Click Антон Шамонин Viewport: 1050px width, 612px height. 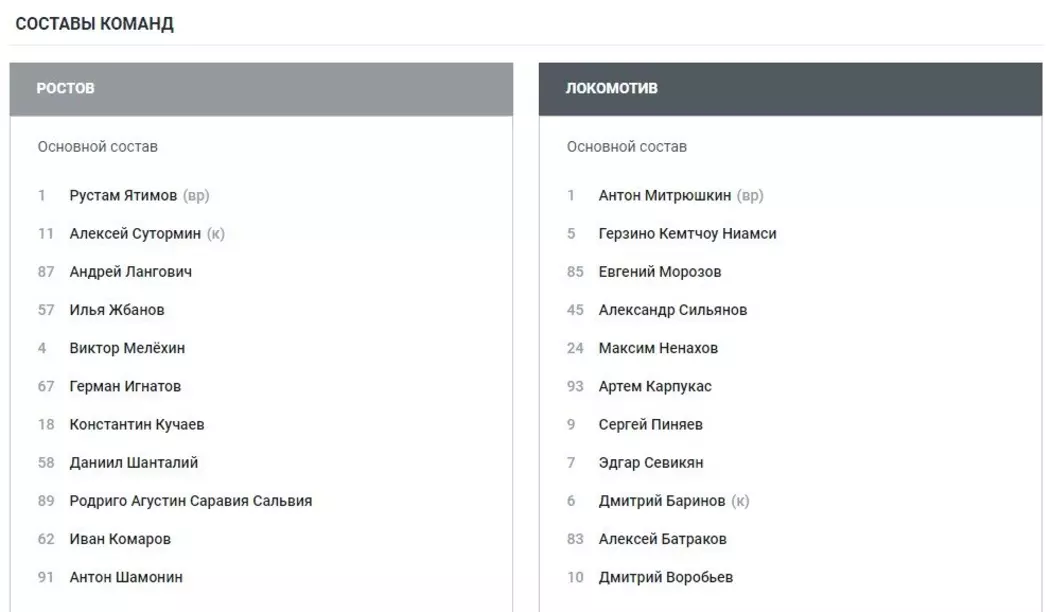[126, 577]
